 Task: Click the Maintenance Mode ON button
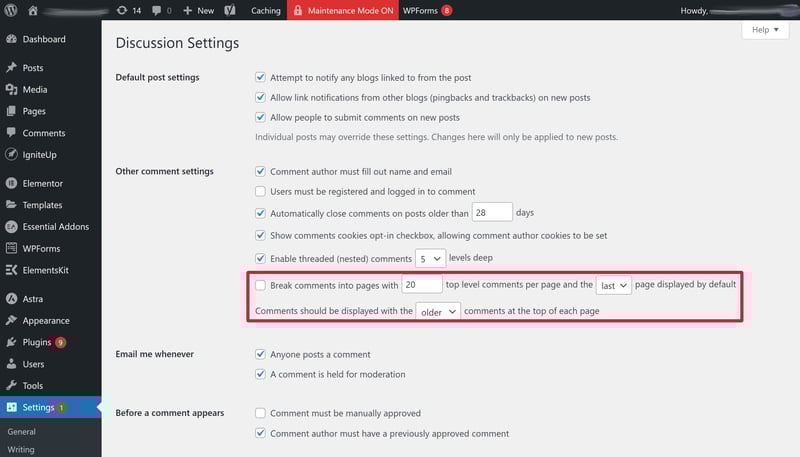pos(343,10)
